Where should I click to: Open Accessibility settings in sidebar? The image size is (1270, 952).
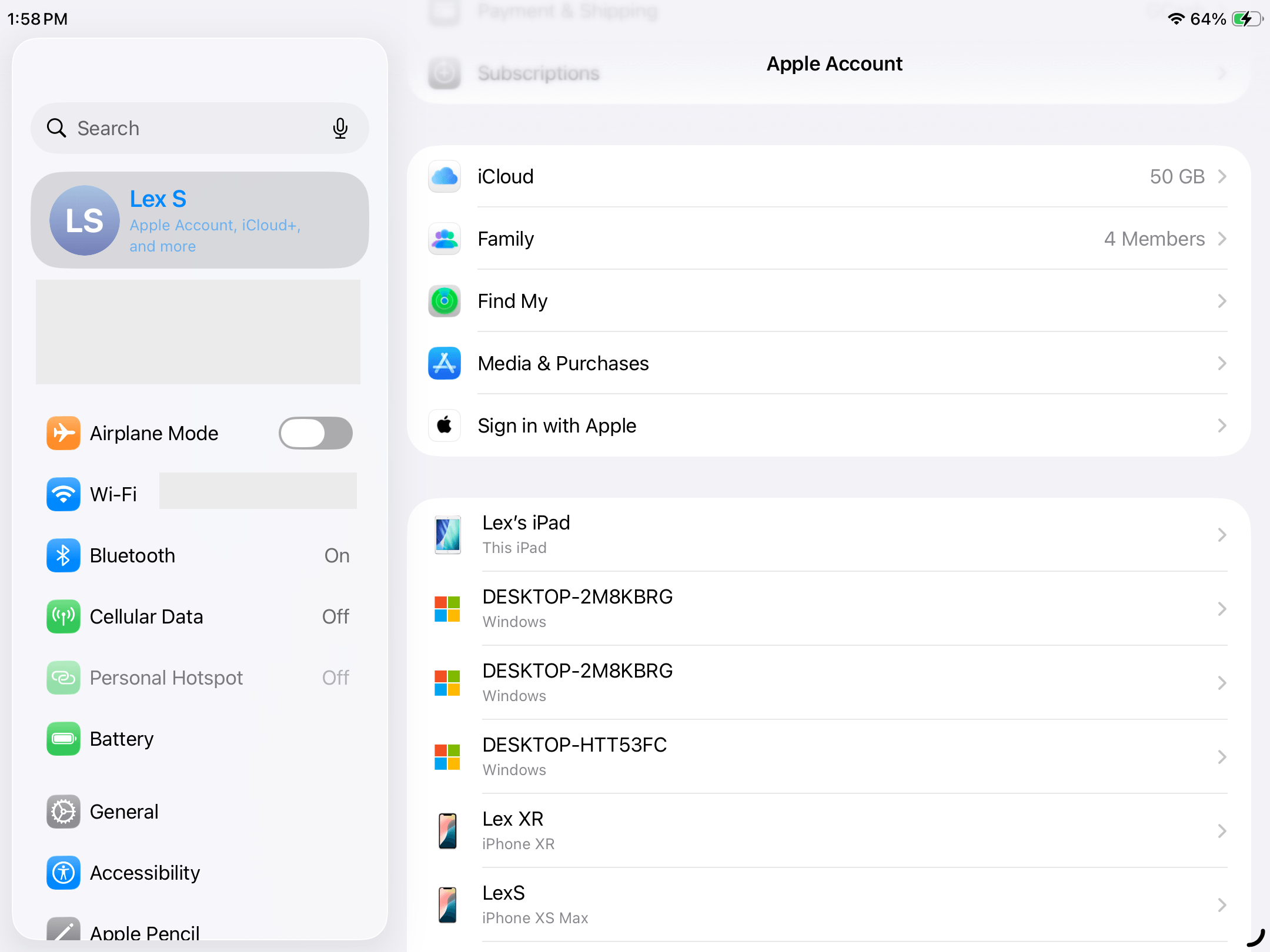click(200, 873)
